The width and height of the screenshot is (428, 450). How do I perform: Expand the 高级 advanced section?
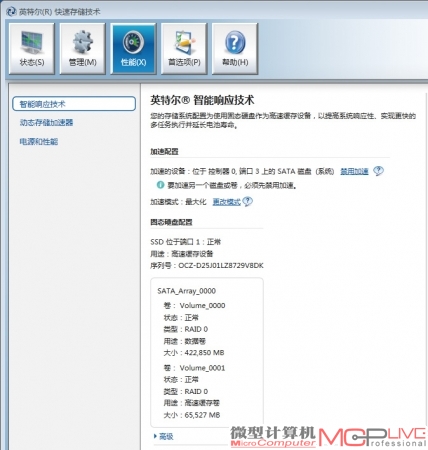[164, 436]
